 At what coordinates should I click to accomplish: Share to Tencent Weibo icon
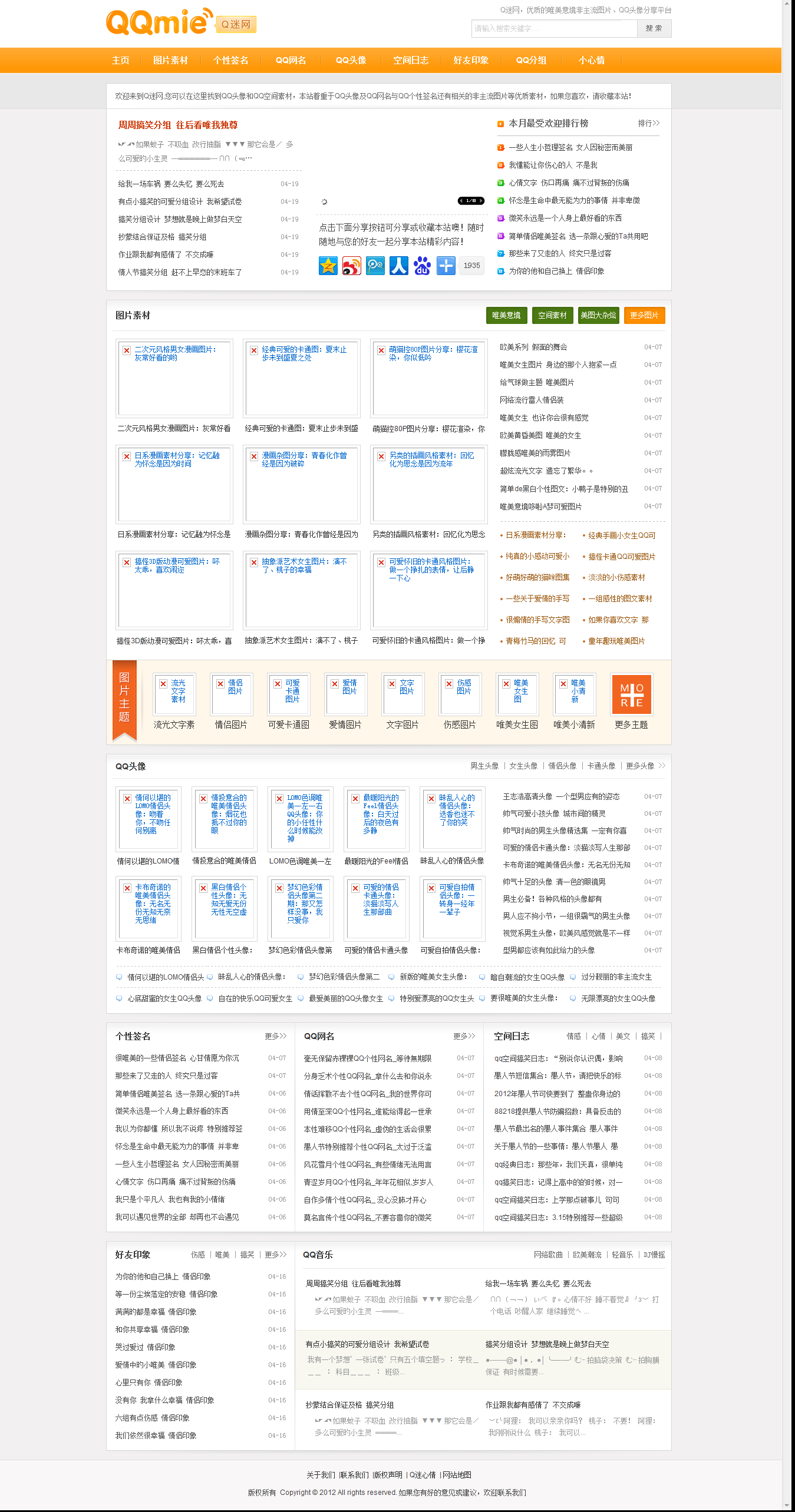pyautogui.click(x=375, y=266)
